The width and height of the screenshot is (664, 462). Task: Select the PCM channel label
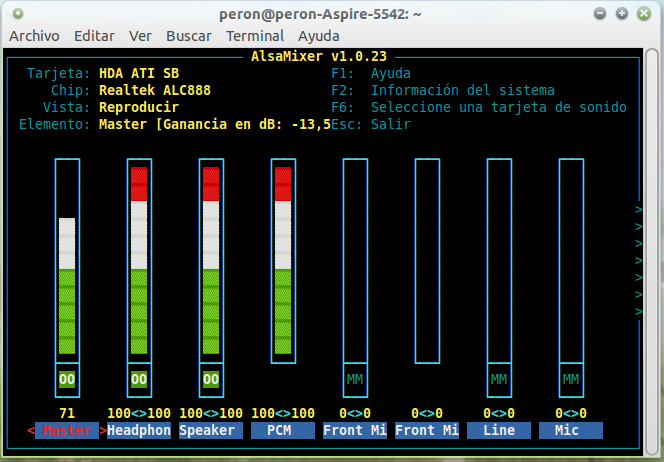[283, 430]
